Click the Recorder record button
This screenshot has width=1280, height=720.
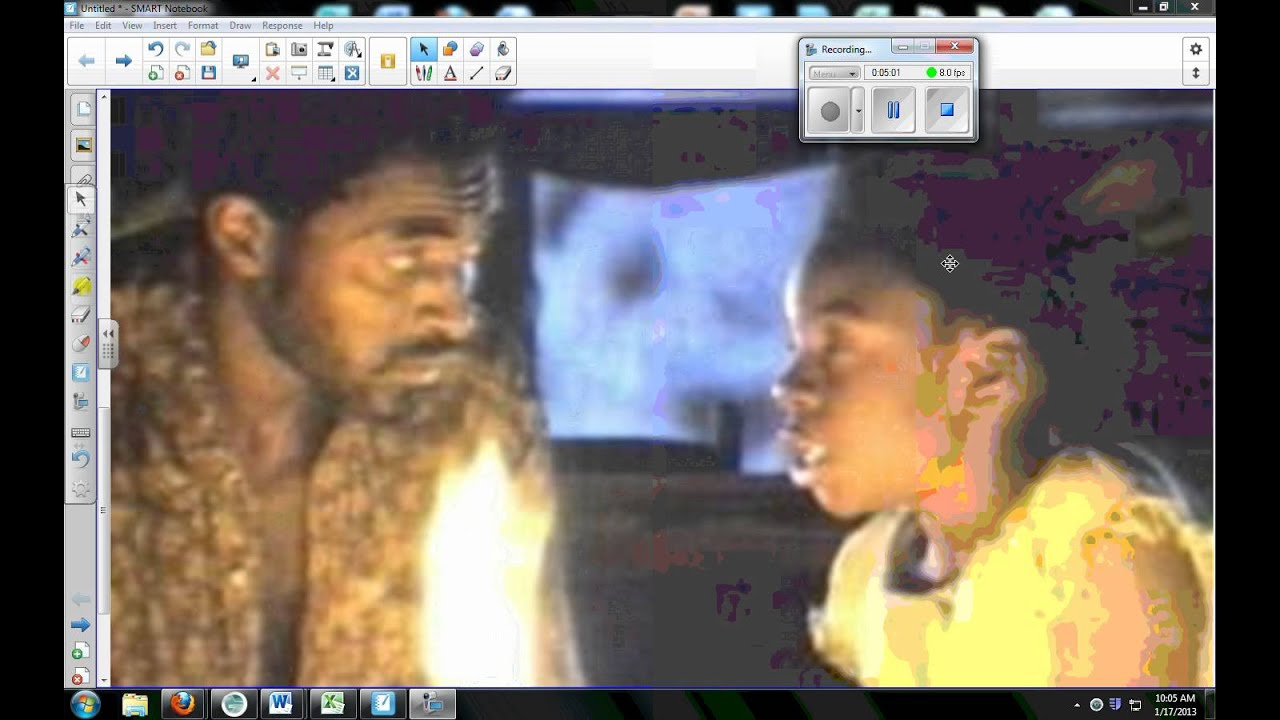point(830,111)
